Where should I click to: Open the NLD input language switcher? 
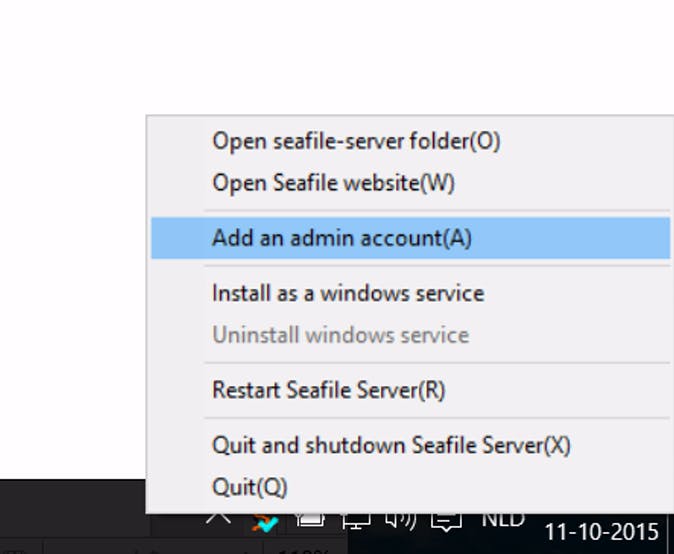click(503, 519)
